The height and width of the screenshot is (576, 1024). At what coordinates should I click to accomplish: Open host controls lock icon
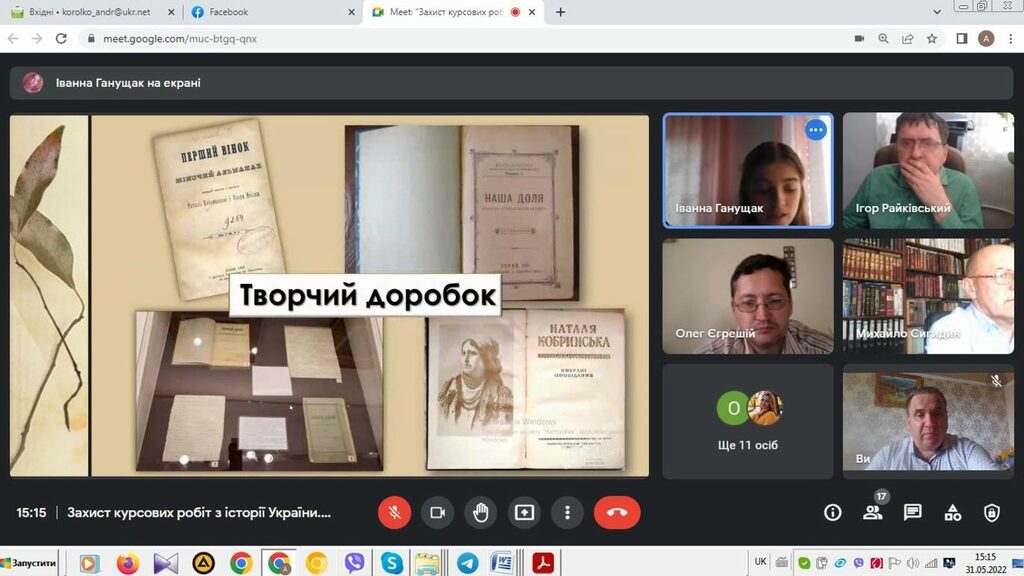coord(991,513)
